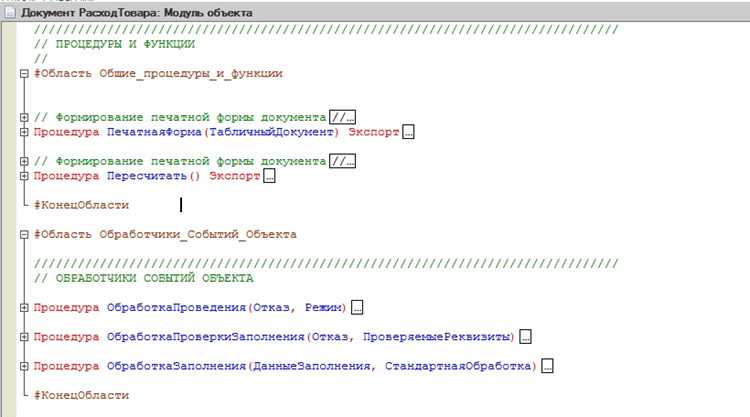The height and width of the screenshot is (417, 750).
Task: Click the 'ПРОЦЕДУРЫ И ФУНКЦИИ' comment line
Action: coord(114,44)
